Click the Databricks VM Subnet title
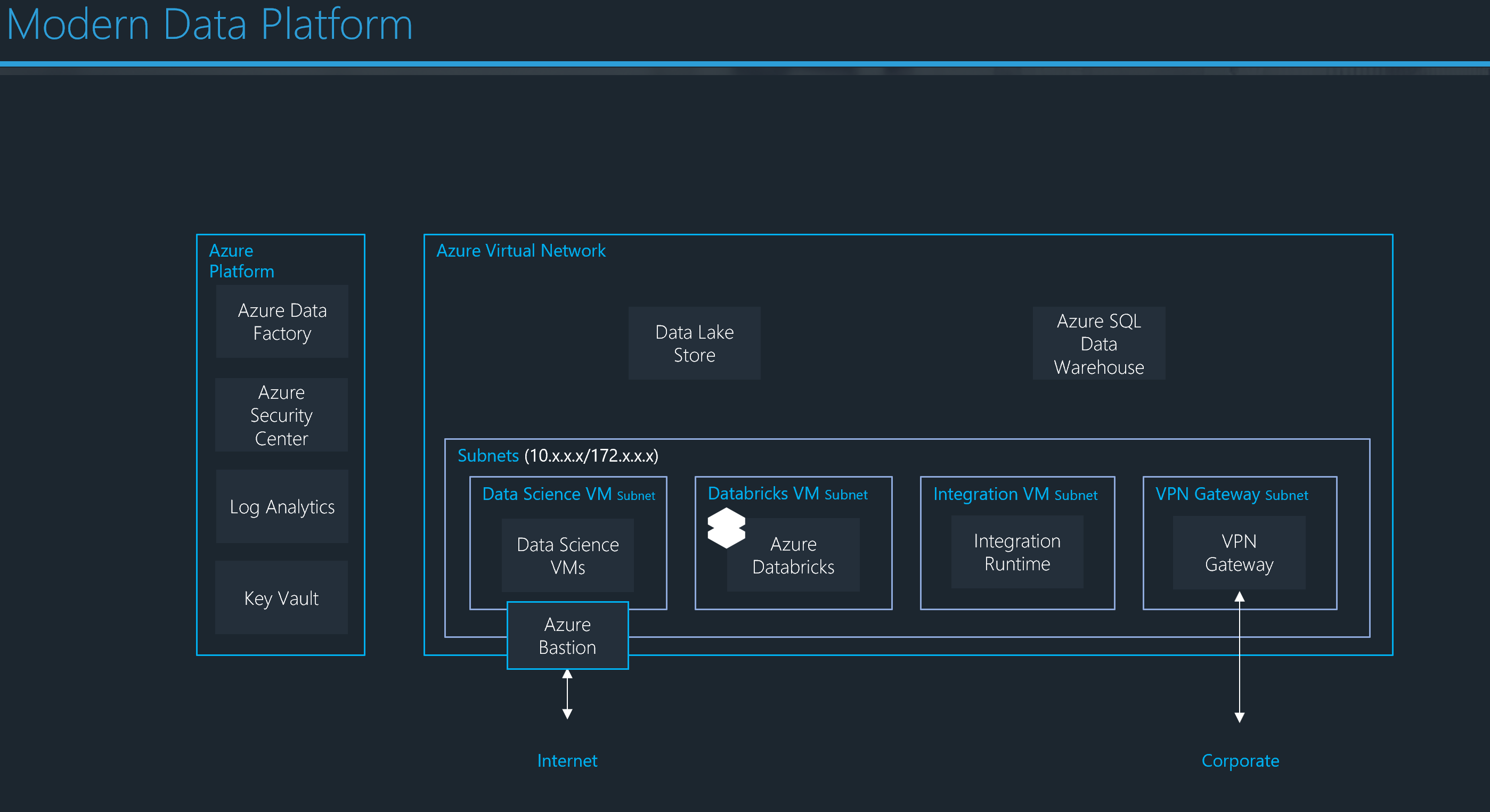Image resolution: width=1490 pixels, height=812 pixels. (x=787, y=494)
